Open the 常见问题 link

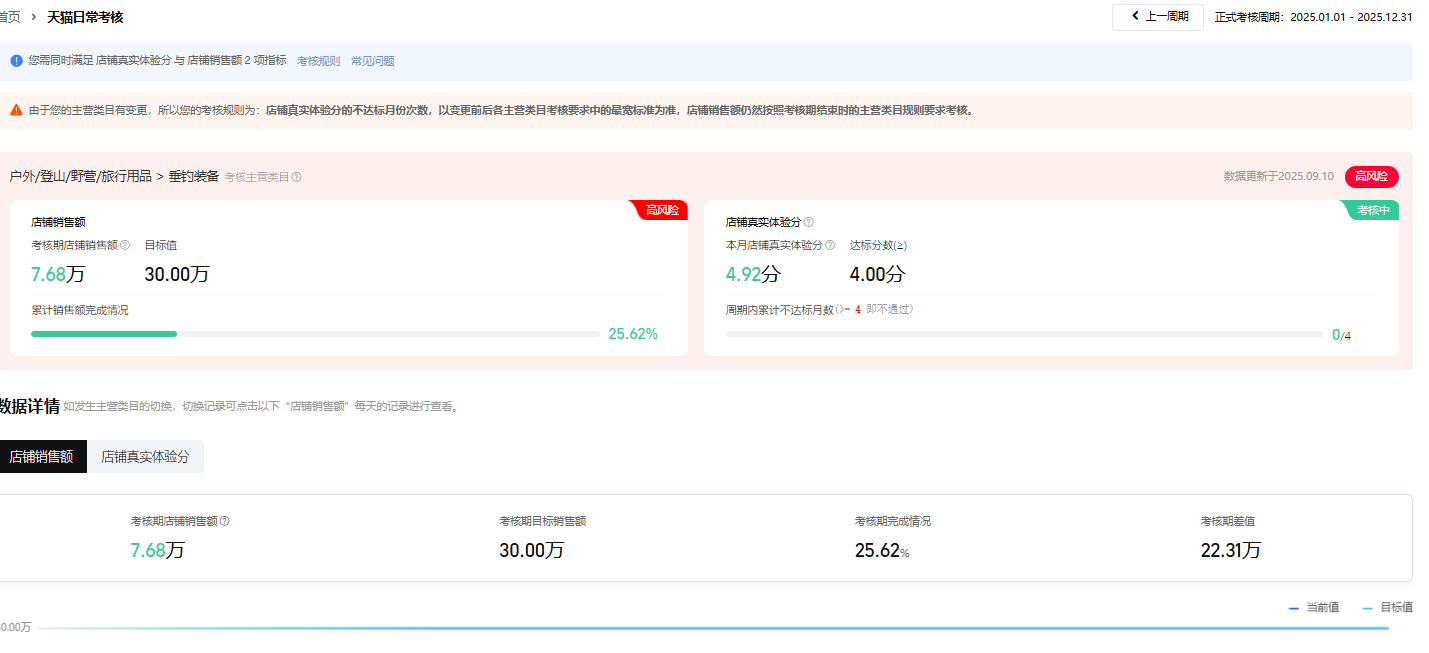(x=372, y=61)
